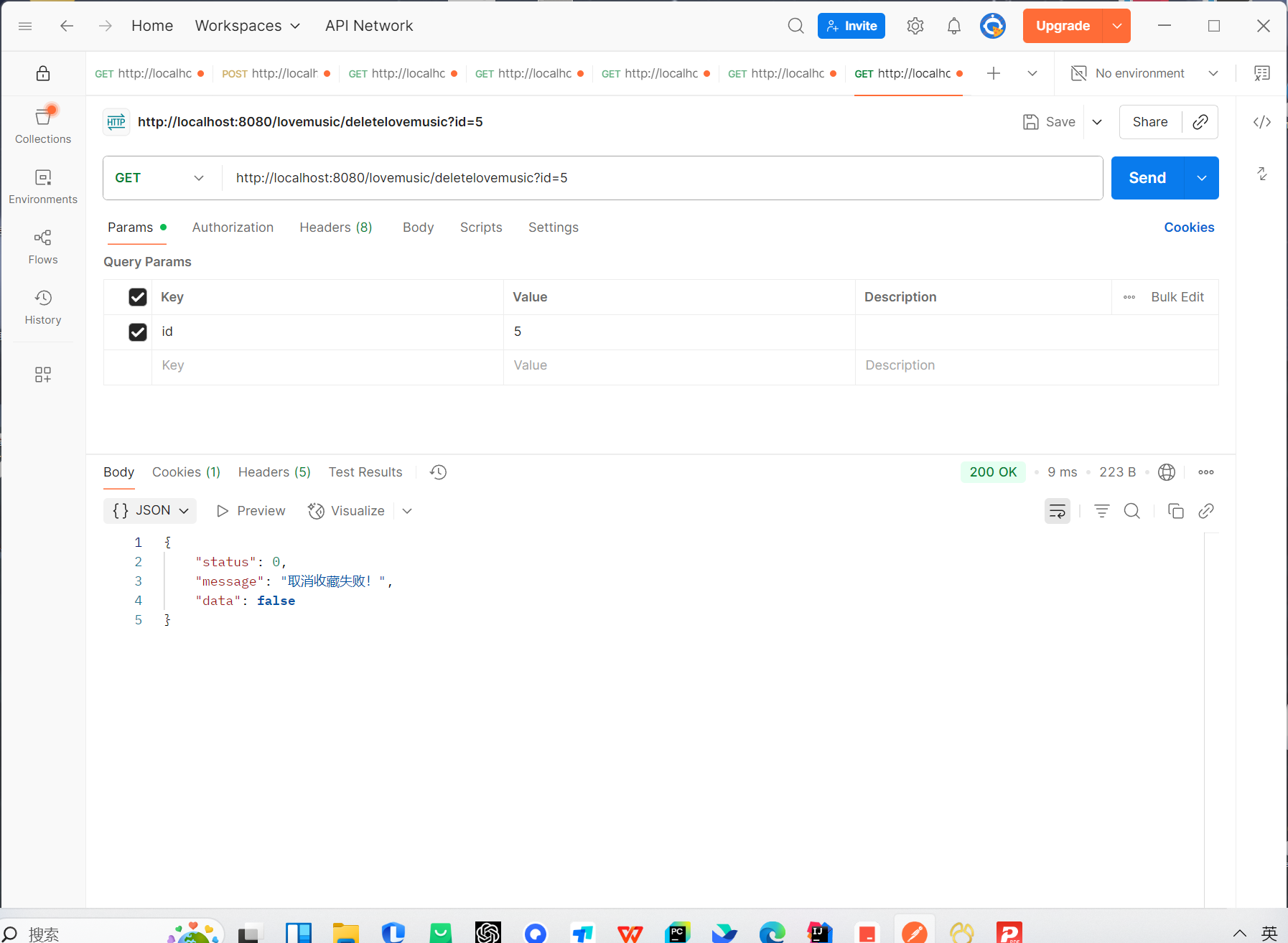
Task: Click the related requests icon below code icon
Action: tap(1262, 174)
